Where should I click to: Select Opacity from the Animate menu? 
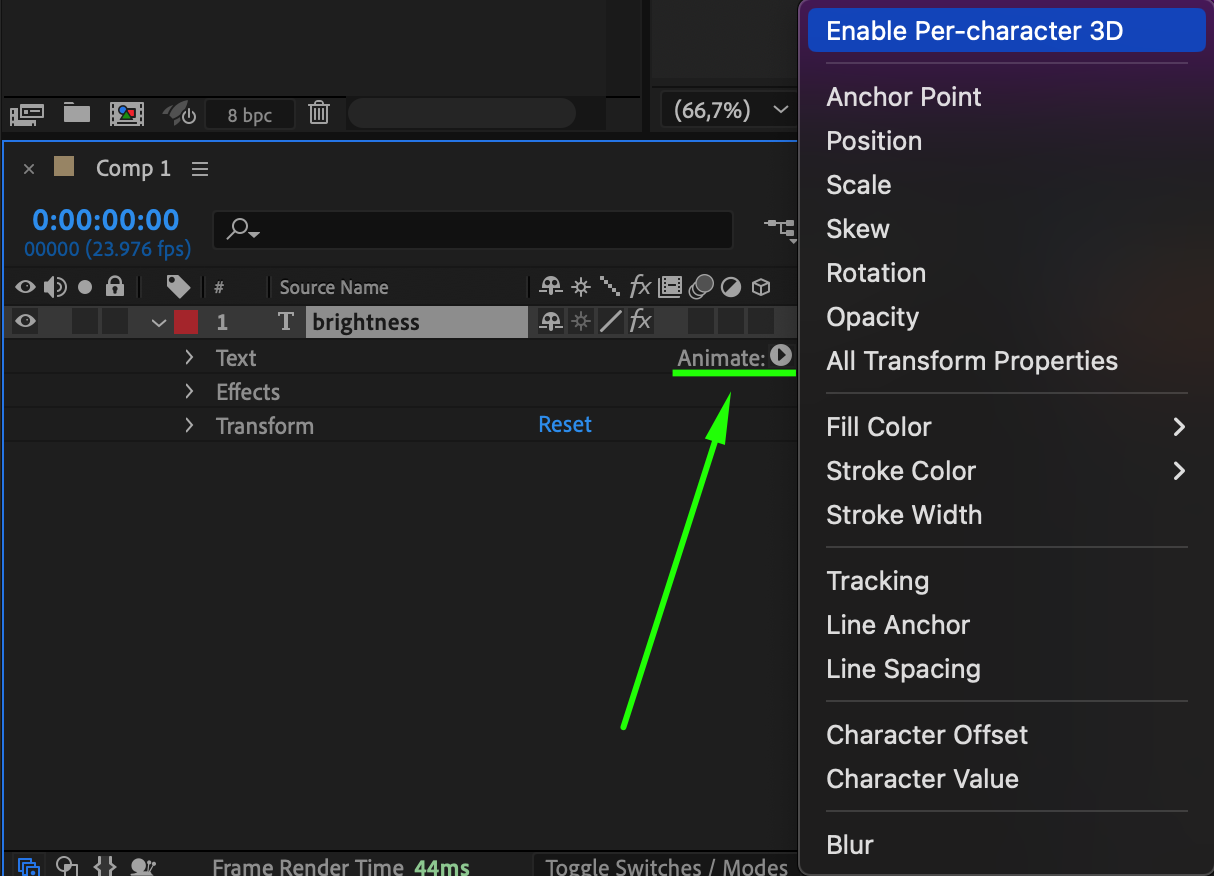tap(872, 317)
